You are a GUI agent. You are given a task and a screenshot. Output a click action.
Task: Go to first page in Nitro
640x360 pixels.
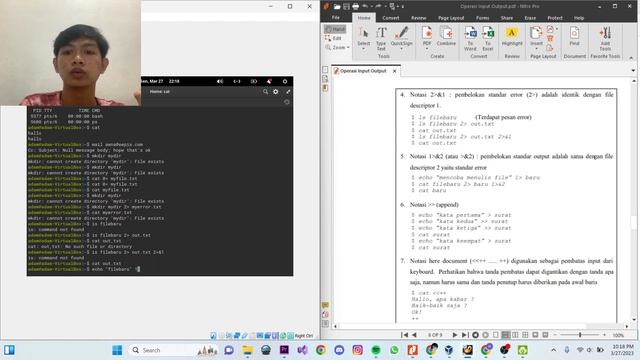click(404, 335)
